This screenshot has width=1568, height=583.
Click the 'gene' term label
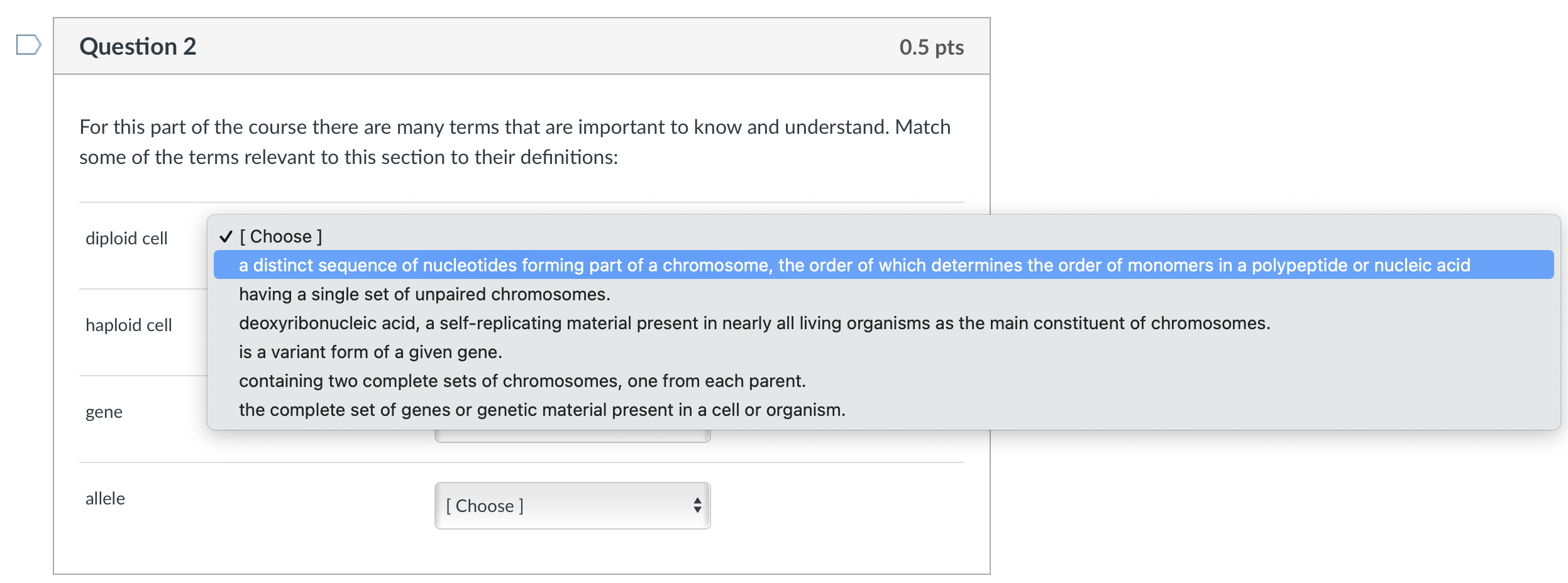click(x=104, y=412)
